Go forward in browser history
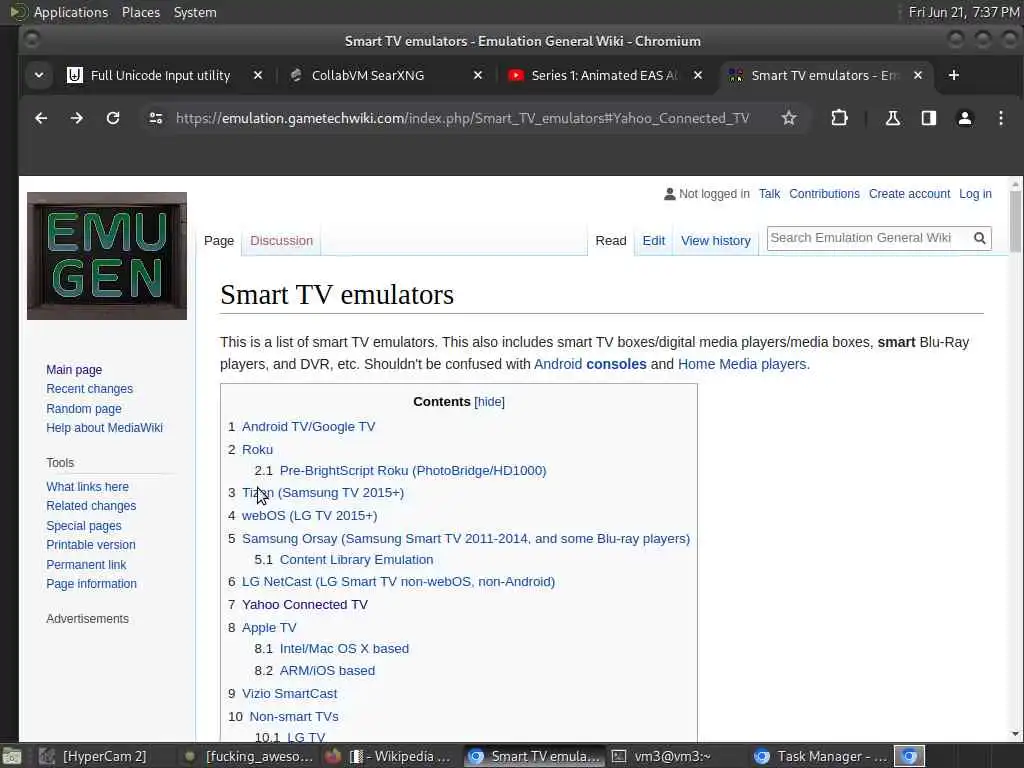1024x768 pixels. (77, 118)
